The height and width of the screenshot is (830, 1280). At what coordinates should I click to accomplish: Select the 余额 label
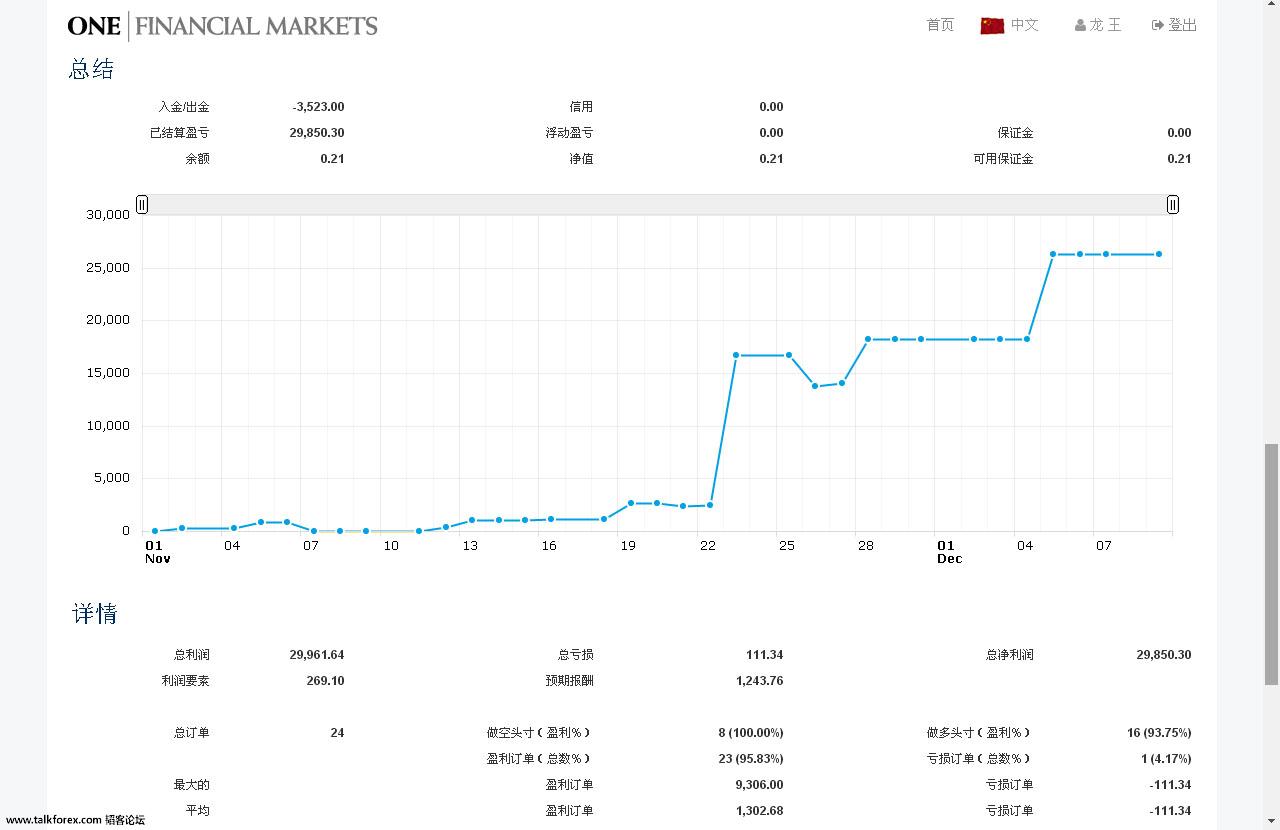coord(198,158)
